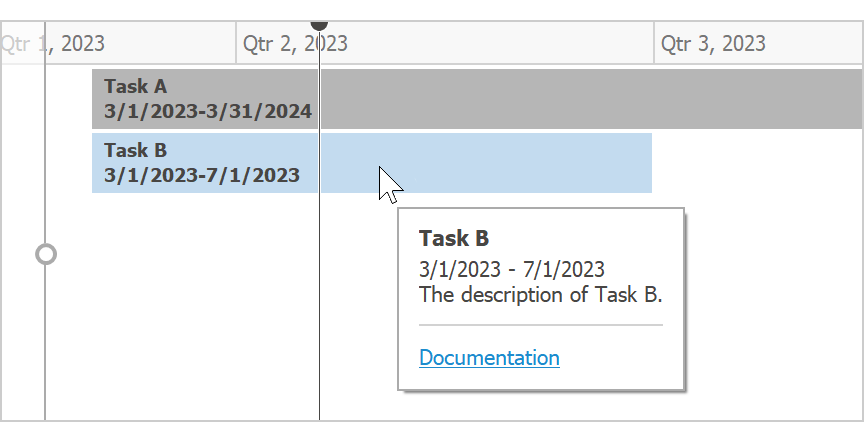Click the vertical today line below the bars
The height and width of the screenshot is (442, 864).
click(x=319, y=300)
